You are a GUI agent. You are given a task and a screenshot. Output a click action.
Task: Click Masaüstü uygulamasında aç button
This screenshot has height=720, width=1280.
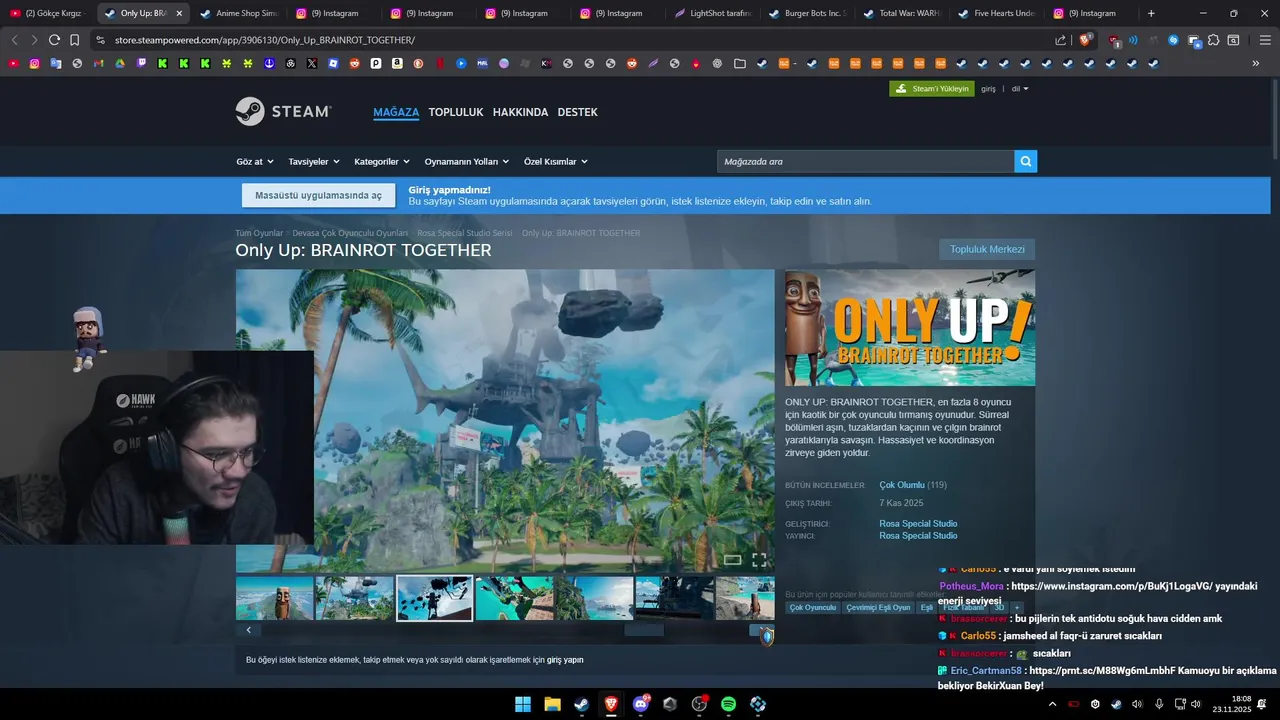tap(318, 195)
